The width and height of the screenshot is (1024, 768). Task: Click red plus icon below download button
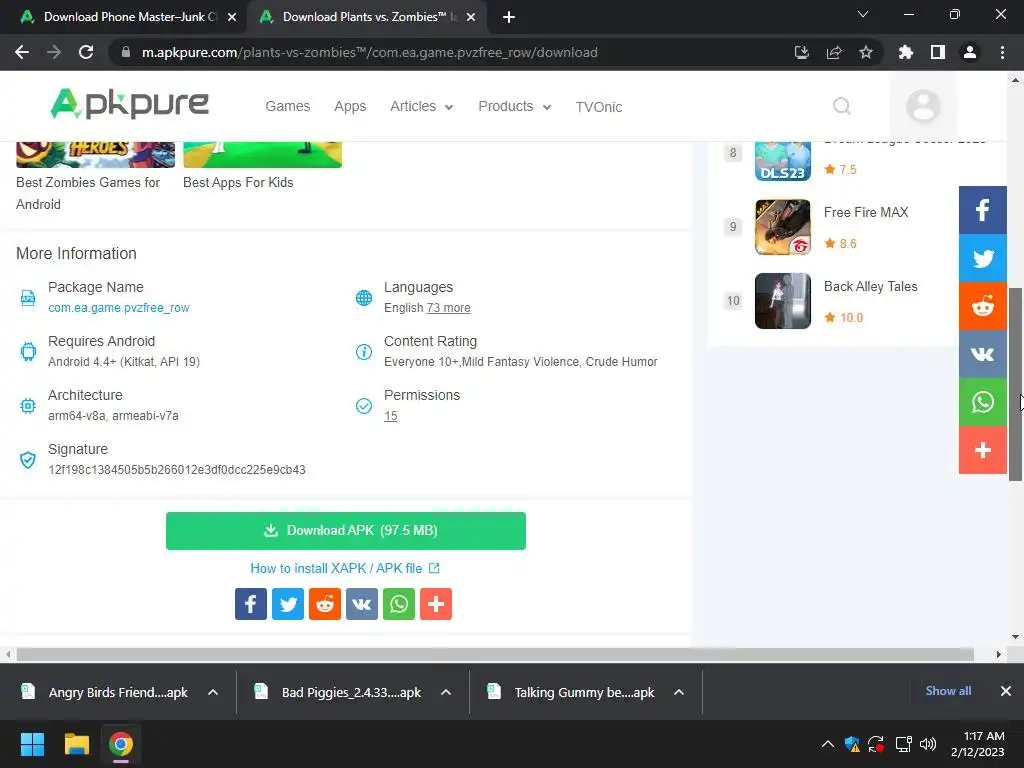[436, 604]
